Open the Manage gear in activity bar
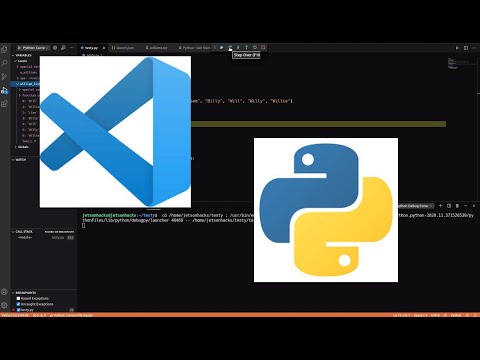Image resolution: width=480 pixels, height=360 pixels. pos(4,305)
